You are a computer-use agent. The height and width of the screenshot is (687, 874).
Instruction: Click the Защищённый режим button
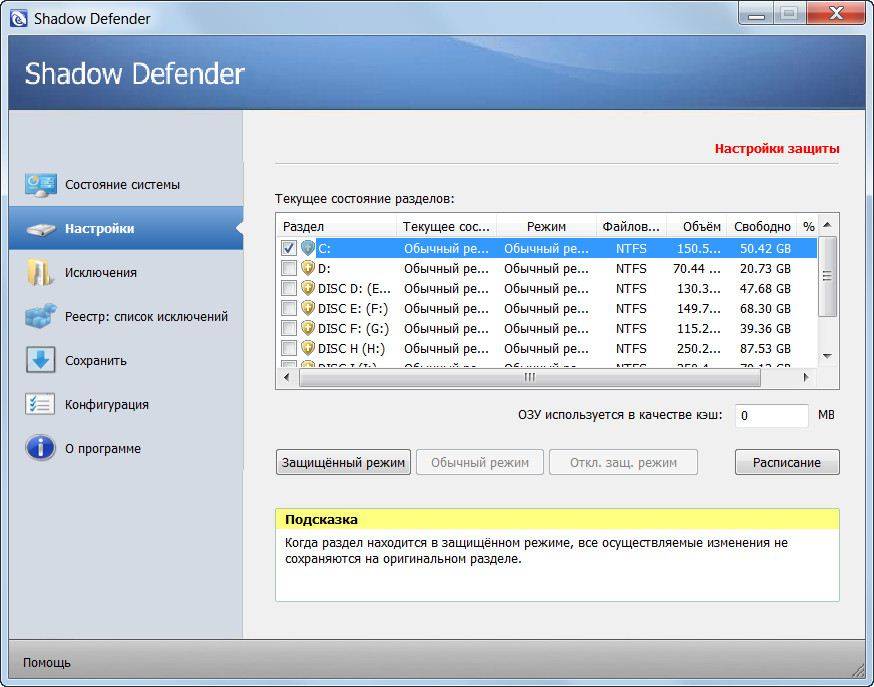[x=343, y=462]
